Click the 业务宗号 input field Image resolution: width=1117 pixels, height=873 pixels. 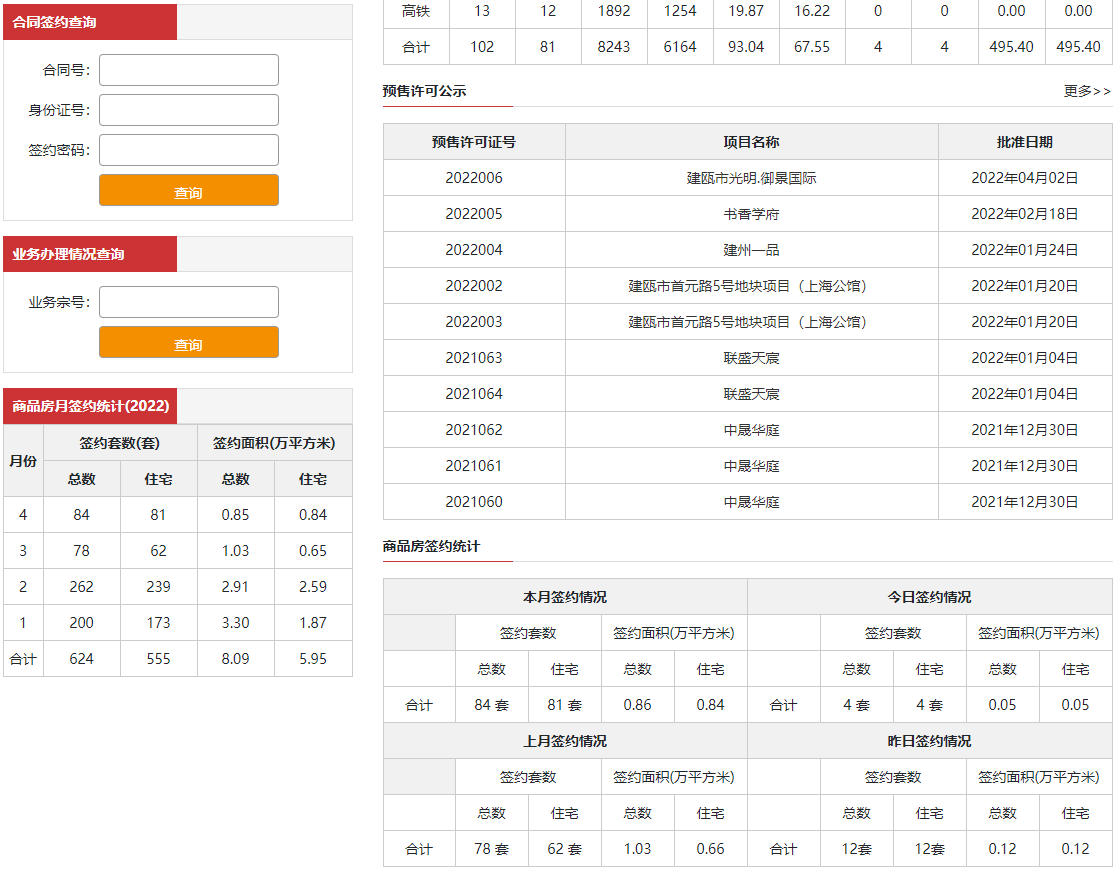pos(188,302)
